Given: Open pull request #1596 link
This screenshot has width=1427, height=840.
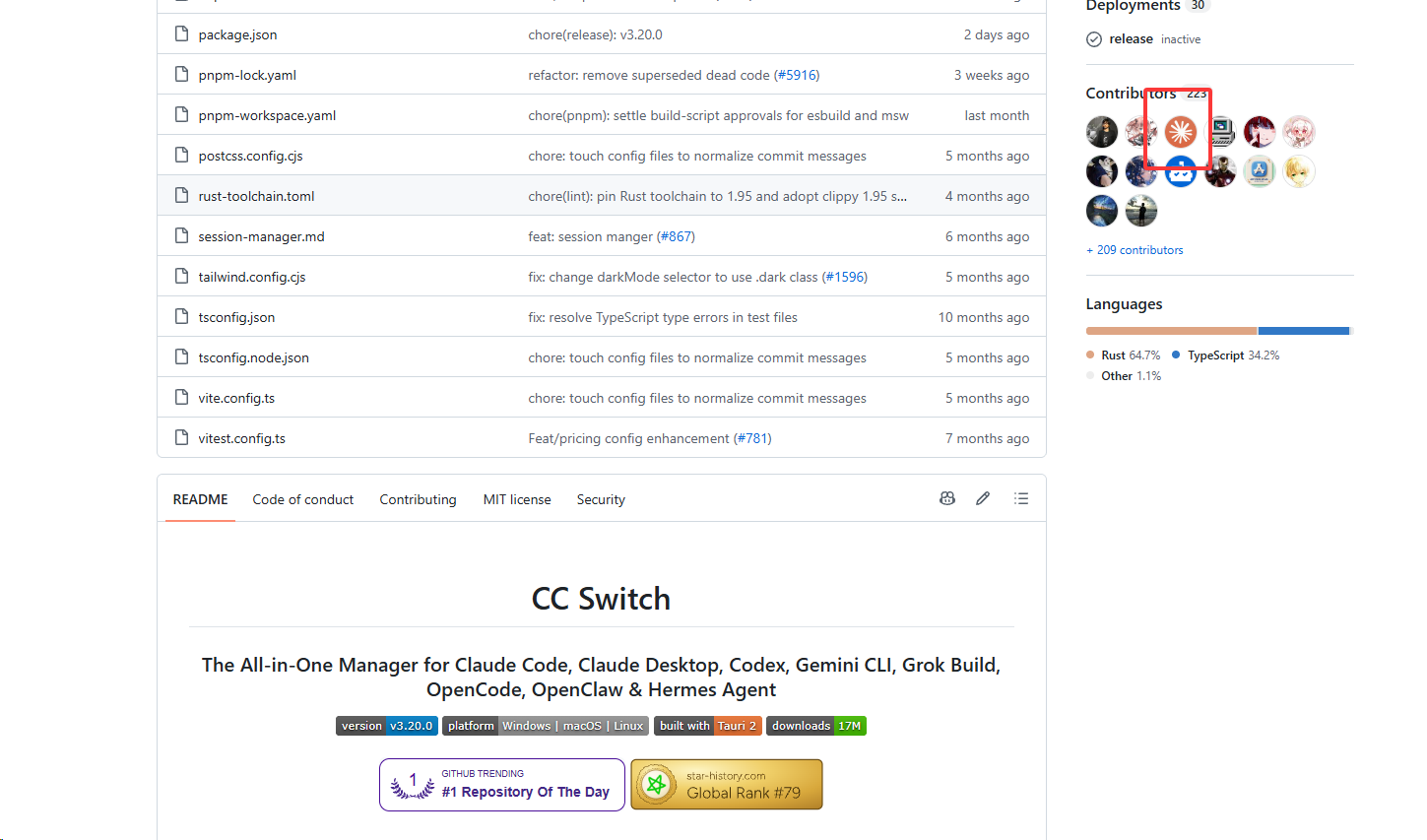Looking at the screenshot, I should point(845,277).
